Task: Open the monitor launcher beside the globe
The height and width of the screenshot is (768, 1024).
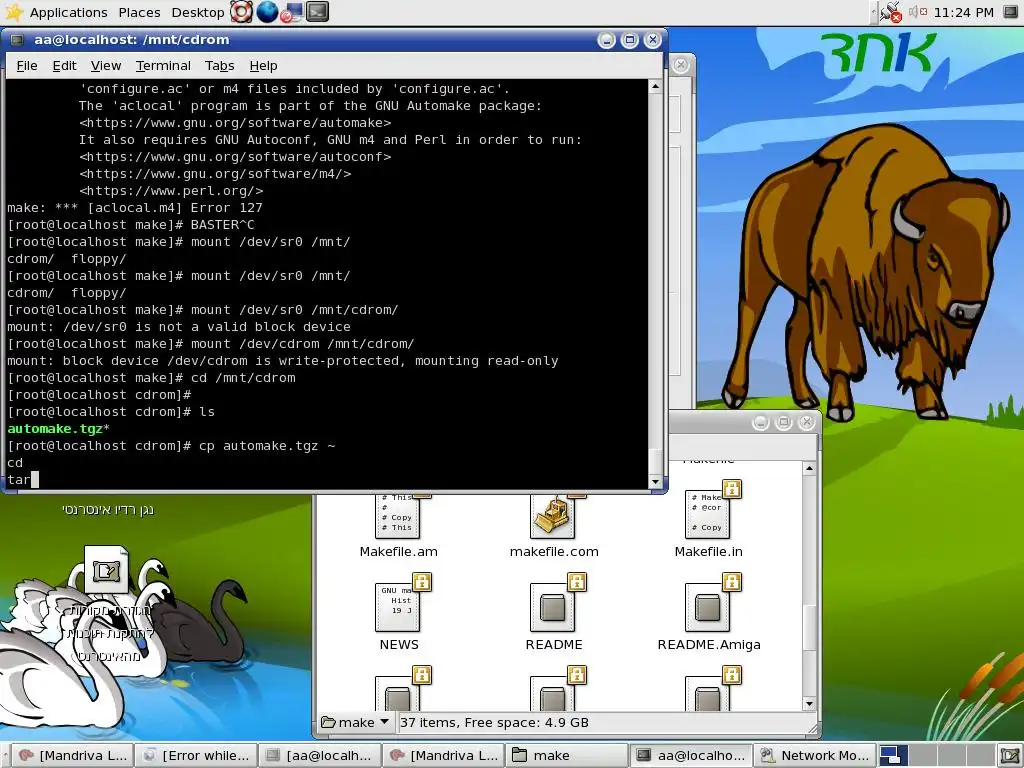Action: pyautogui.click(x=291, y=12)
